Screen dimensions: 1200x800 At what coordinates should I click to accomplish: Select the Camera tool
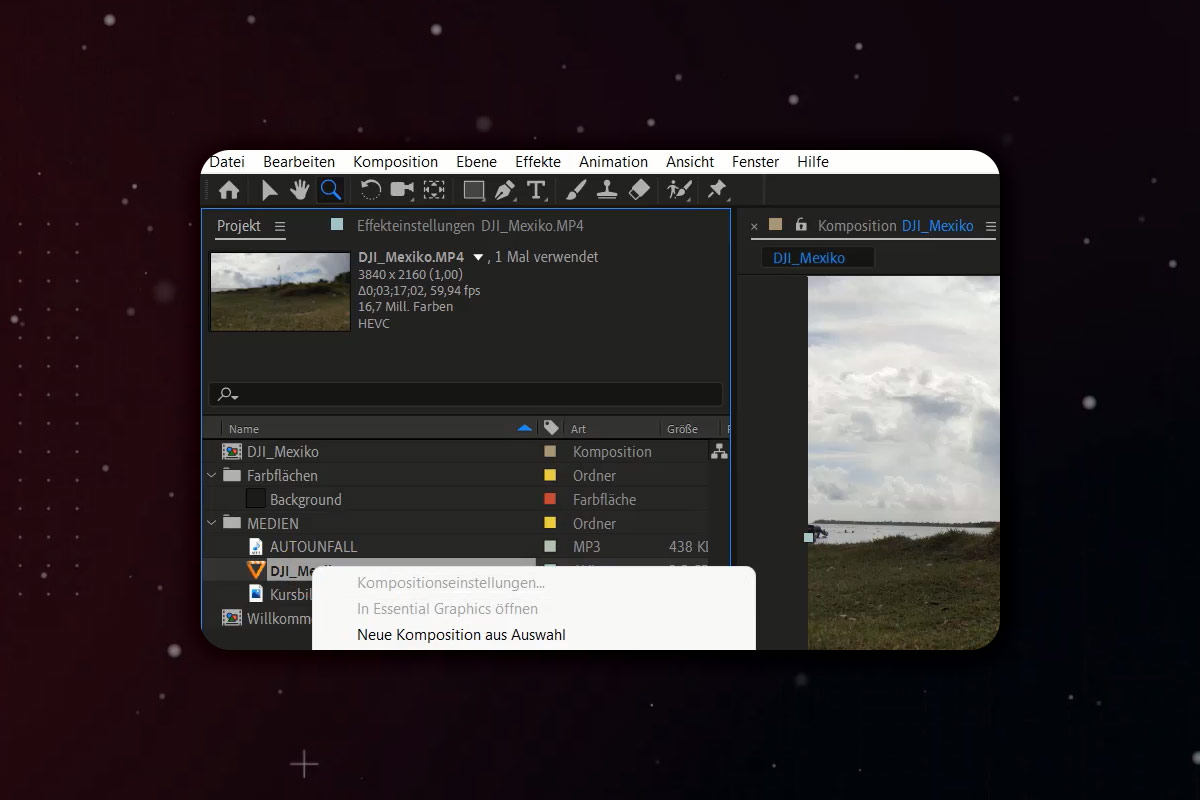pyautogui.click(x=402, y=190)
